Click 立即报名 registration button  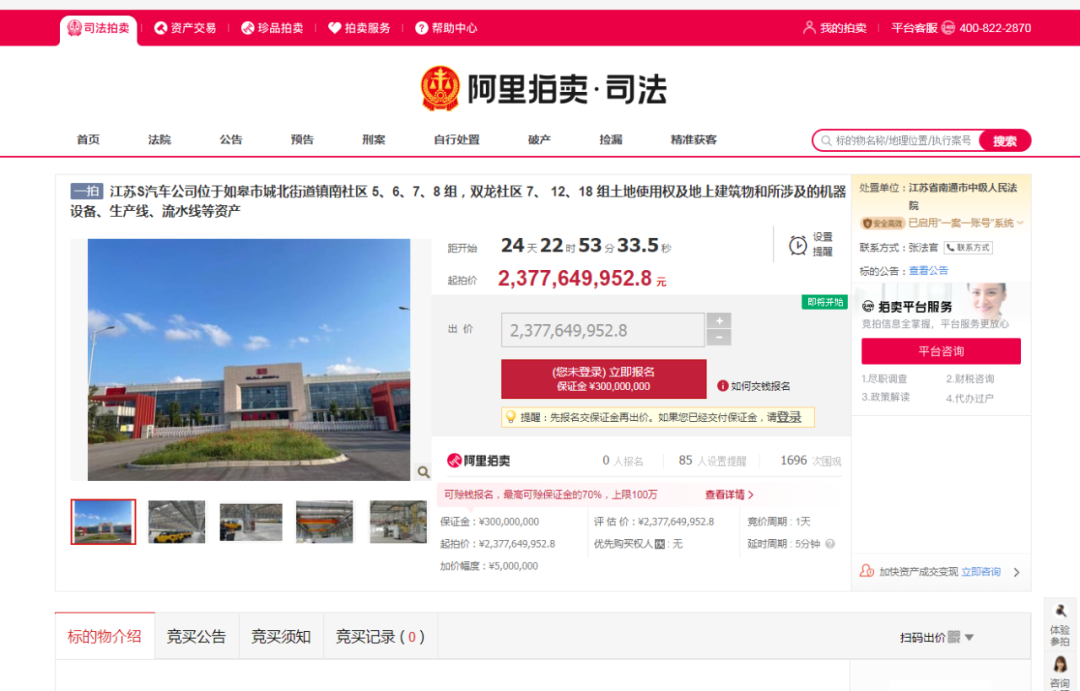pos(603,379)
